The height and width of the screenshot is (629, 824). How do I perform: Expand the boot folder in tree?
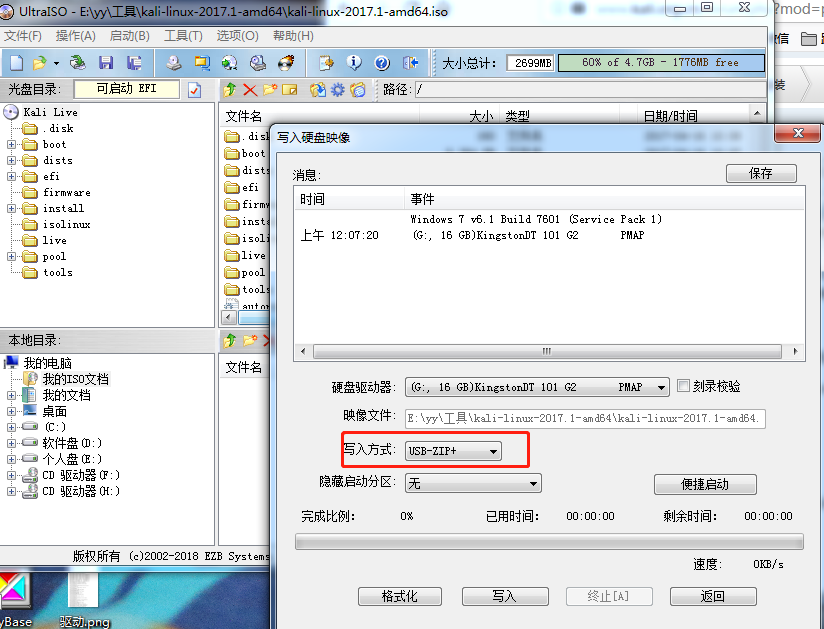pyautogui.click(x=12, y=145)
